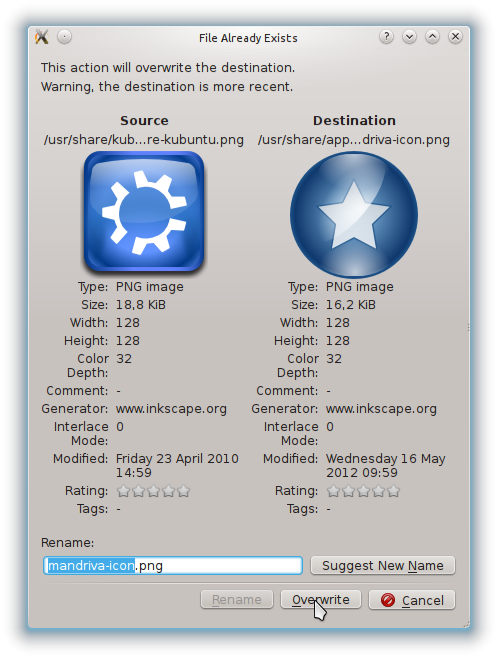This screenshot has height=657, width=497.
Task: Click inside the Rename filename text field
Action: [173, 566]
